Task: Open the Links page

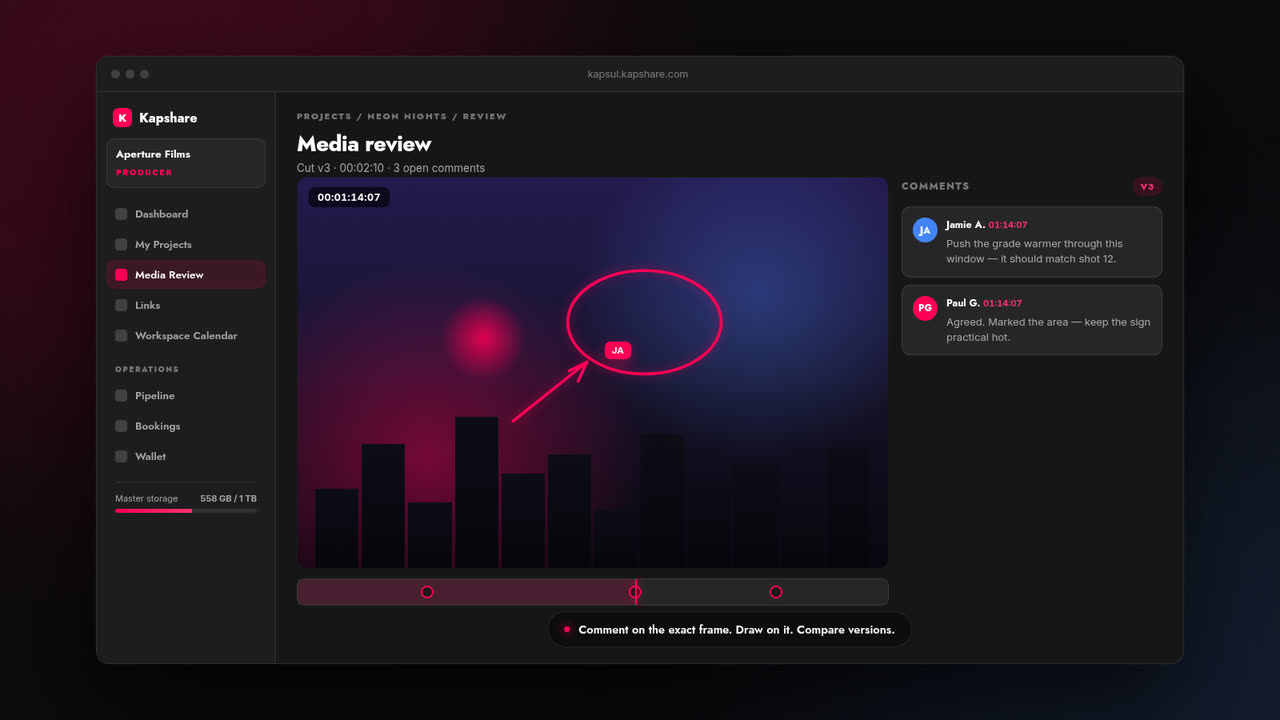Action: 186,305
